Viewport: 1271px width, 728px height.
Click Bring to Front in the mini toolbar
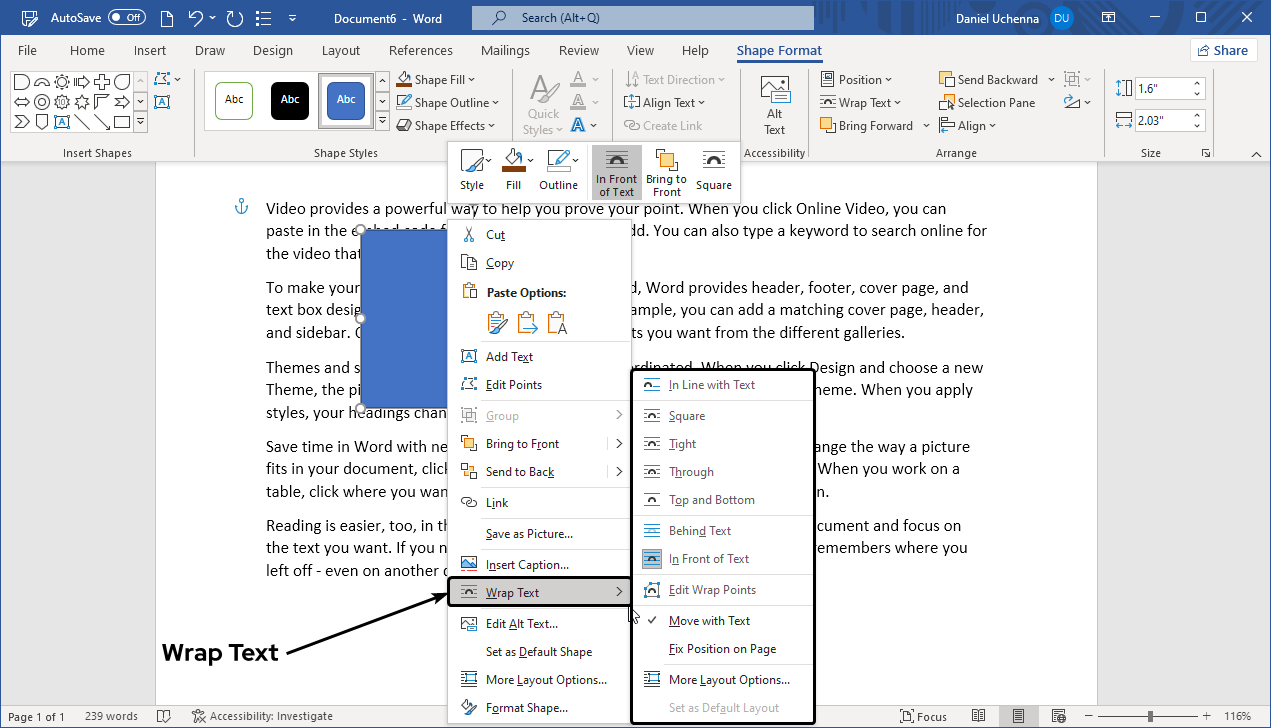pos(666,170)
